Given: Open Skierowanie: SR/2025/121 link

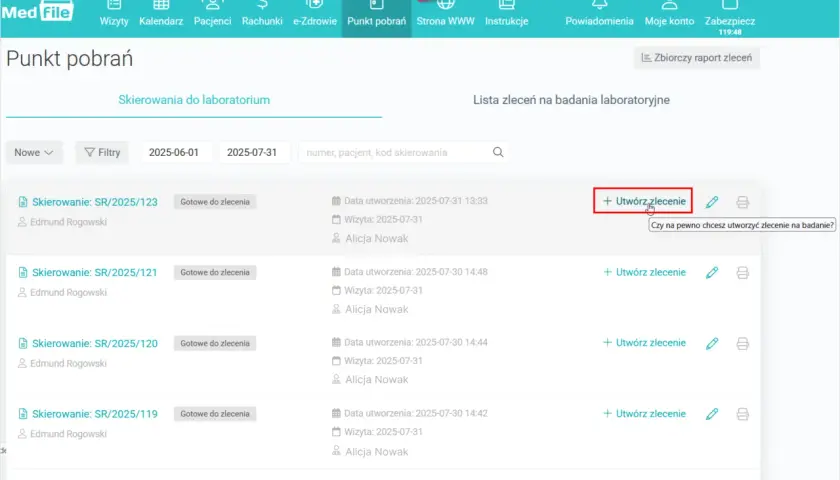Looking at the screenshot, I should tap(95, 272).
